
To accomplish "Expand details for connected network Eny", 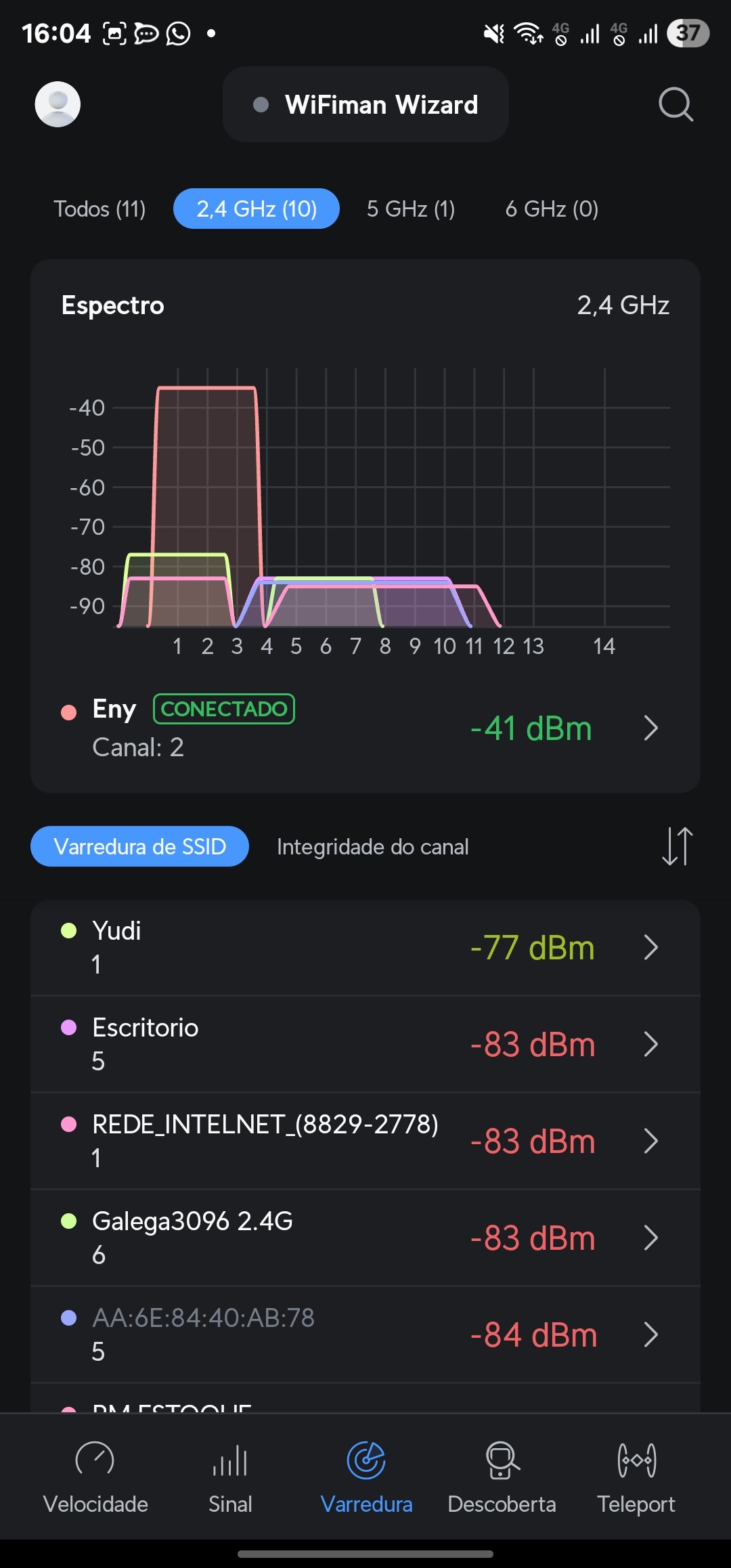I will point(650,728).
